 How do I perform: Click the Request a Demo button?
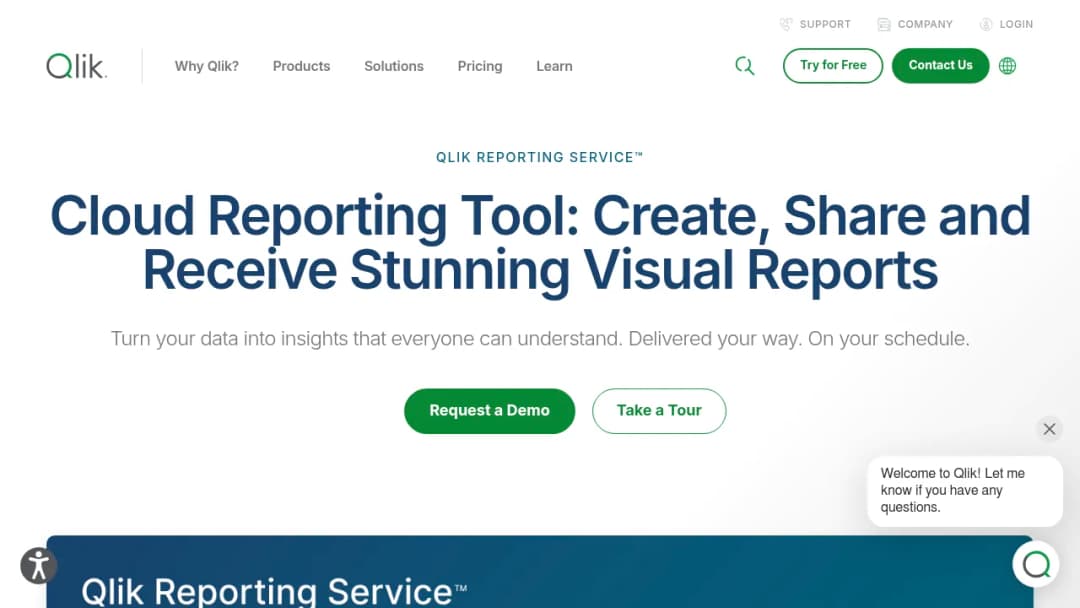click(x=490, y=411)
